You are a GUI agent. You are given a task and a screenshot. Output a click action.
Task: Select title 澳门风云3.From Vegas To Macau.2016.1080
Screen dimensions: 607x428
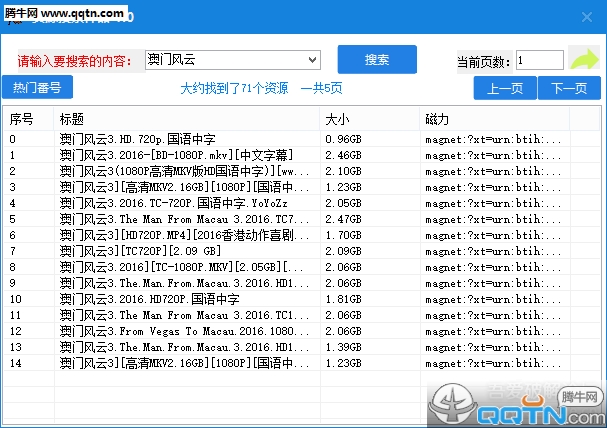[184, 331]
